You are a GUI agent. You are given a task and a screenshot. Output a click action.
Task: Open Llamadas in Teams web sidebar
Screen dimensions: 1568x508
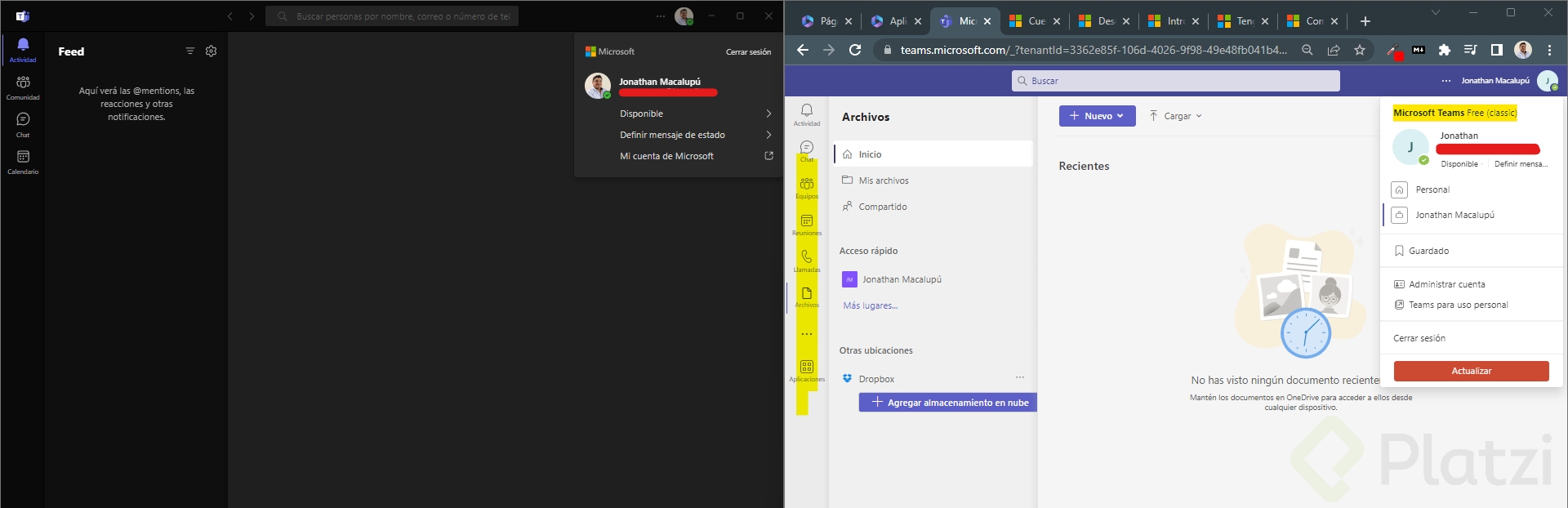(x=807, y=261)
